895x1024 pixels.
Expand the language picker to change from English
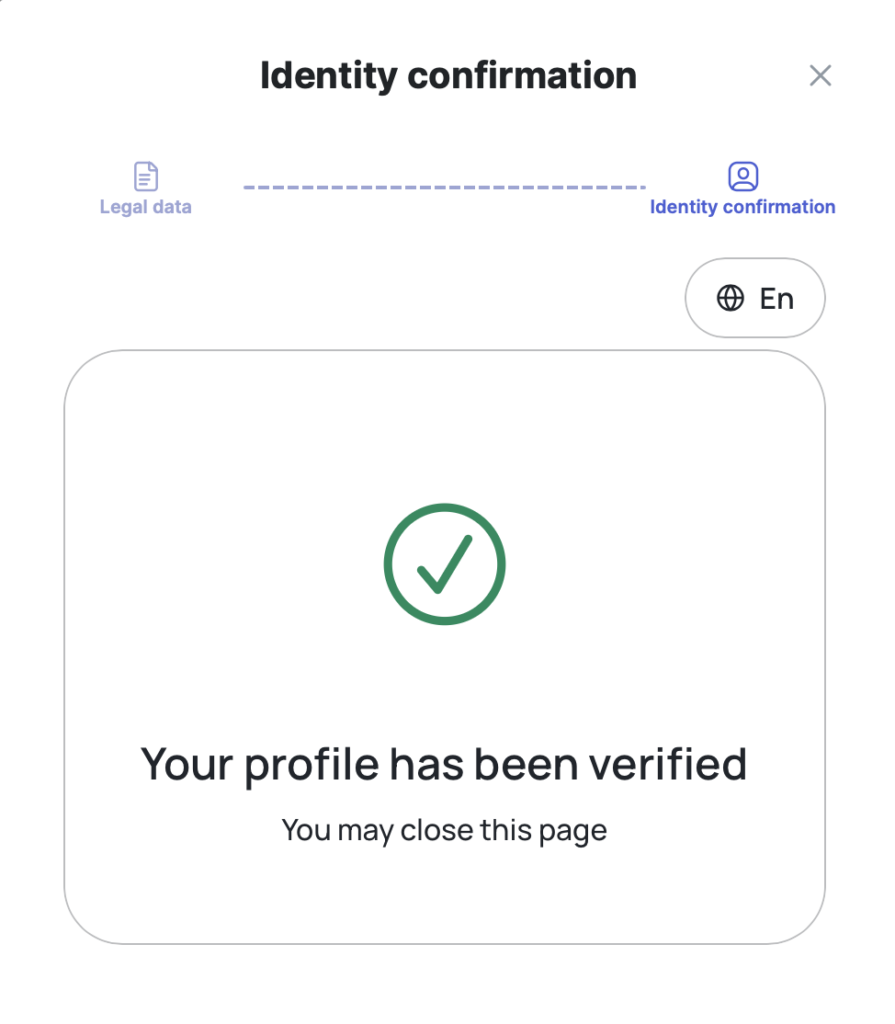click(755, 297)
